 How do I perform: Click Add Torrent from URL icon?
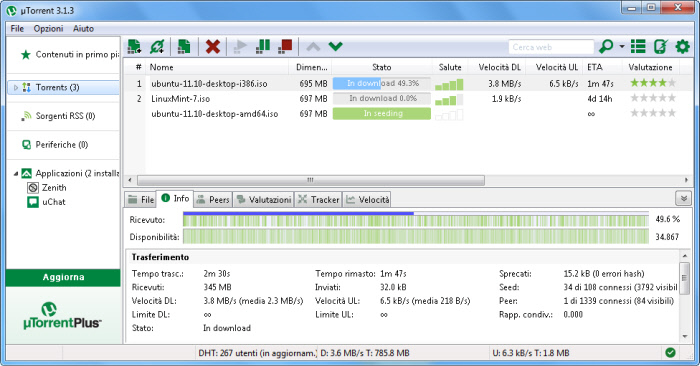click(157, 46)
